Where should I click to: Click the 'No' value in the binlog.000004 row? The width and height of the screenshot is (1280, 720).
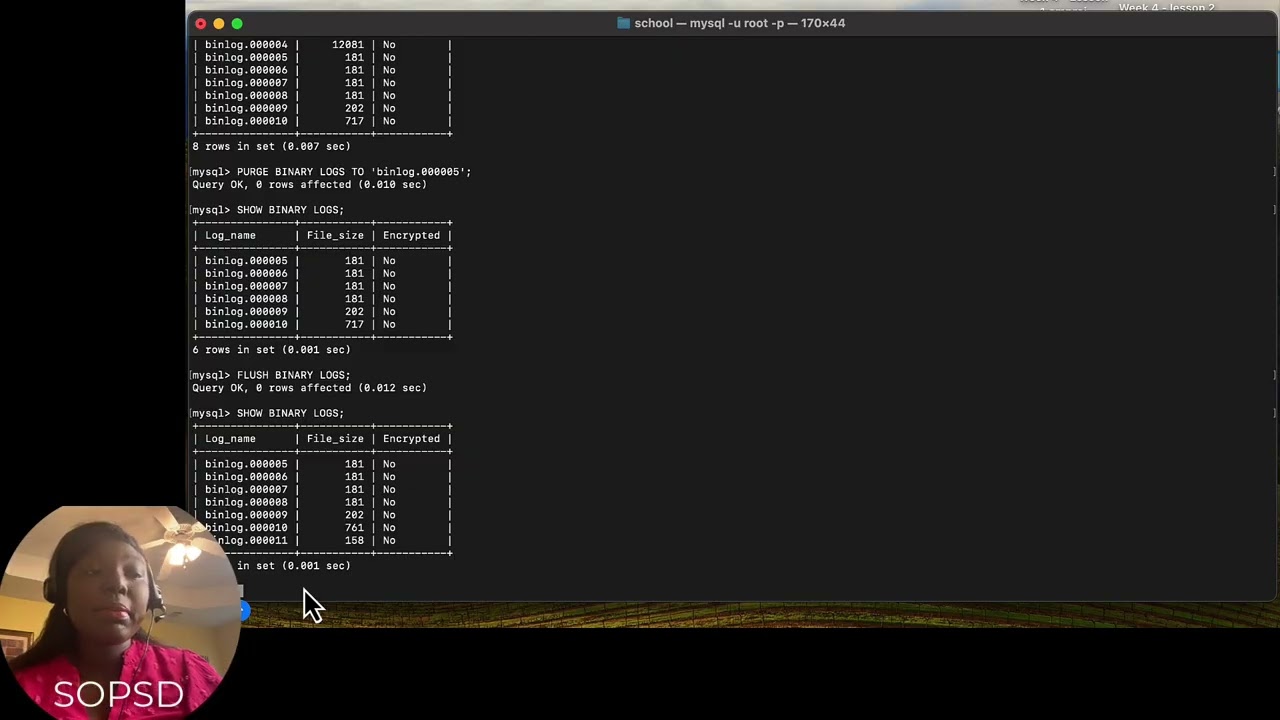tap(389, 45)
